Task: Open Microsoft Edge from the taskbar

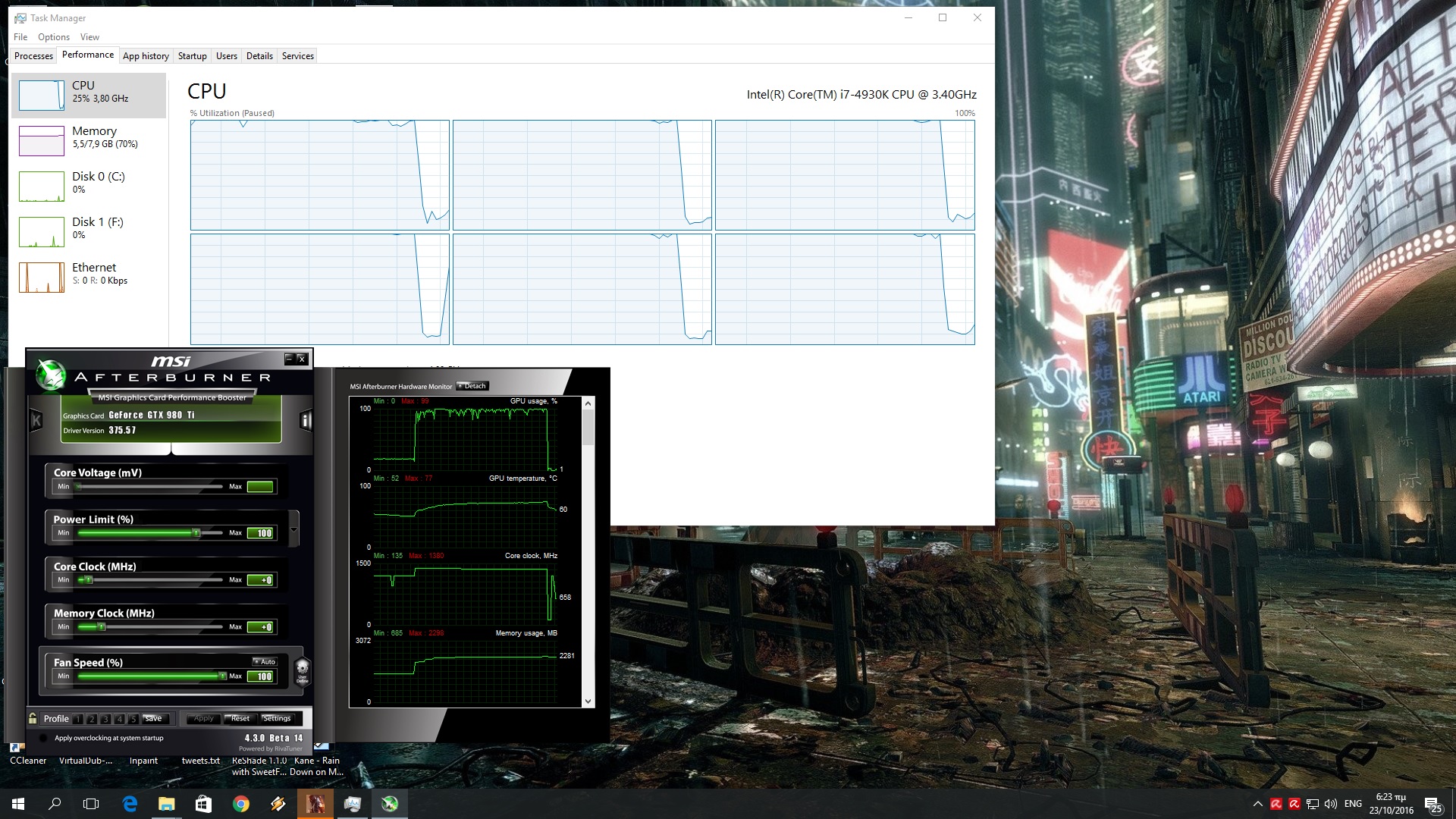Action: click(x=130, y=804)
